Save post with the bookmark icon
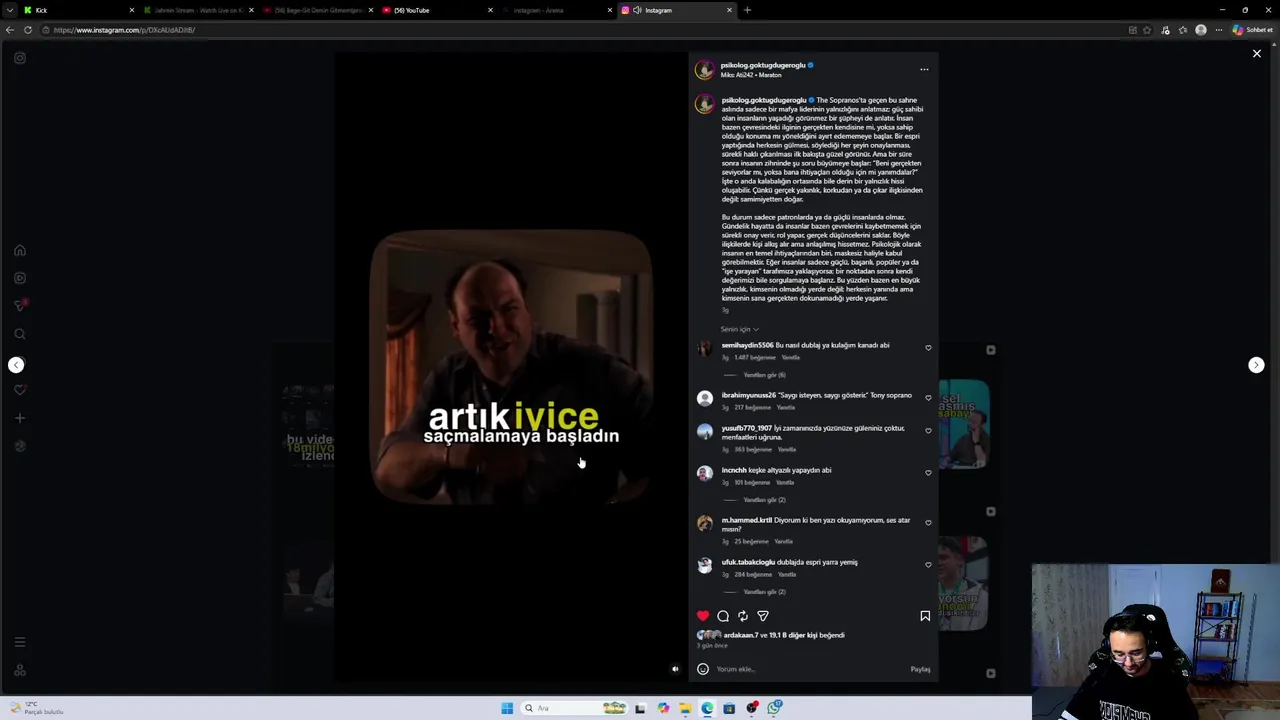This screenshot has height=720, width=1280. (x=925, y=616)
